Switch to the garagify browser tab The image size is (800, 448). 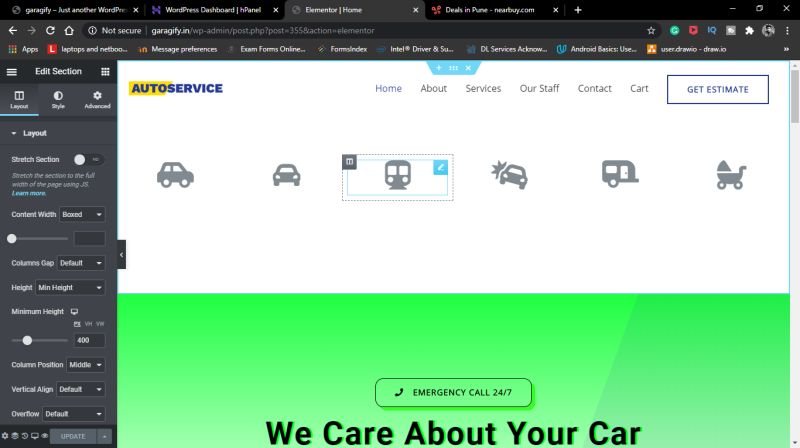pyautogui.click(x=76, y=10)
